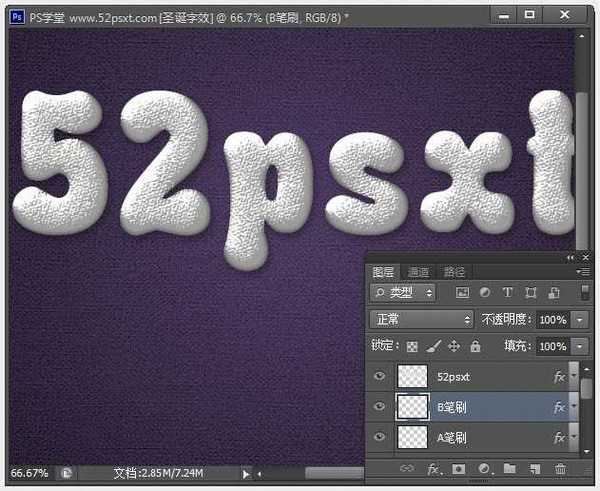This screenshot has height=491, width=600.
Task: Click the create new layer icon
Action: click(535, 468)
